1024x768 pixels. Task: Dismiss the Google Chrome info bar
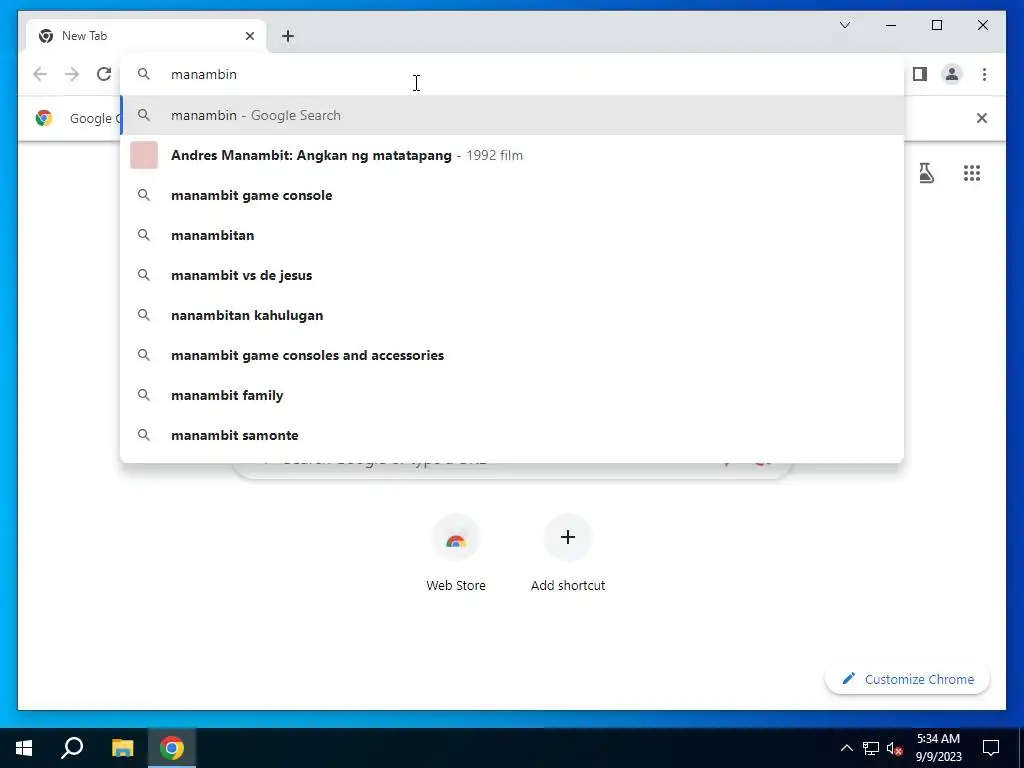click(982, 118)
